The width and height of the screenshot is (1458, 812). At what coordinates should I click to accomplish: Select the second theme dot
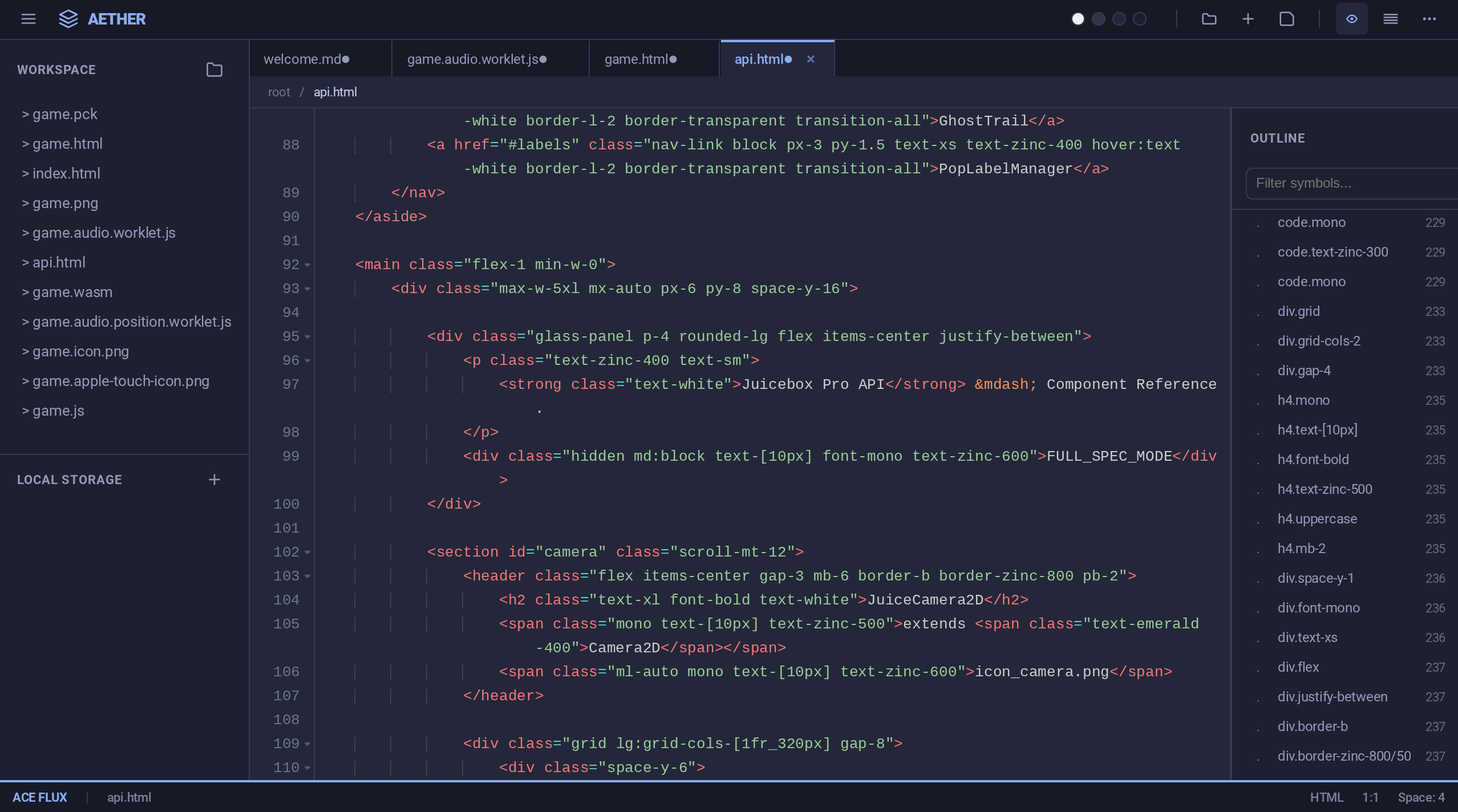pos(1098,19)
